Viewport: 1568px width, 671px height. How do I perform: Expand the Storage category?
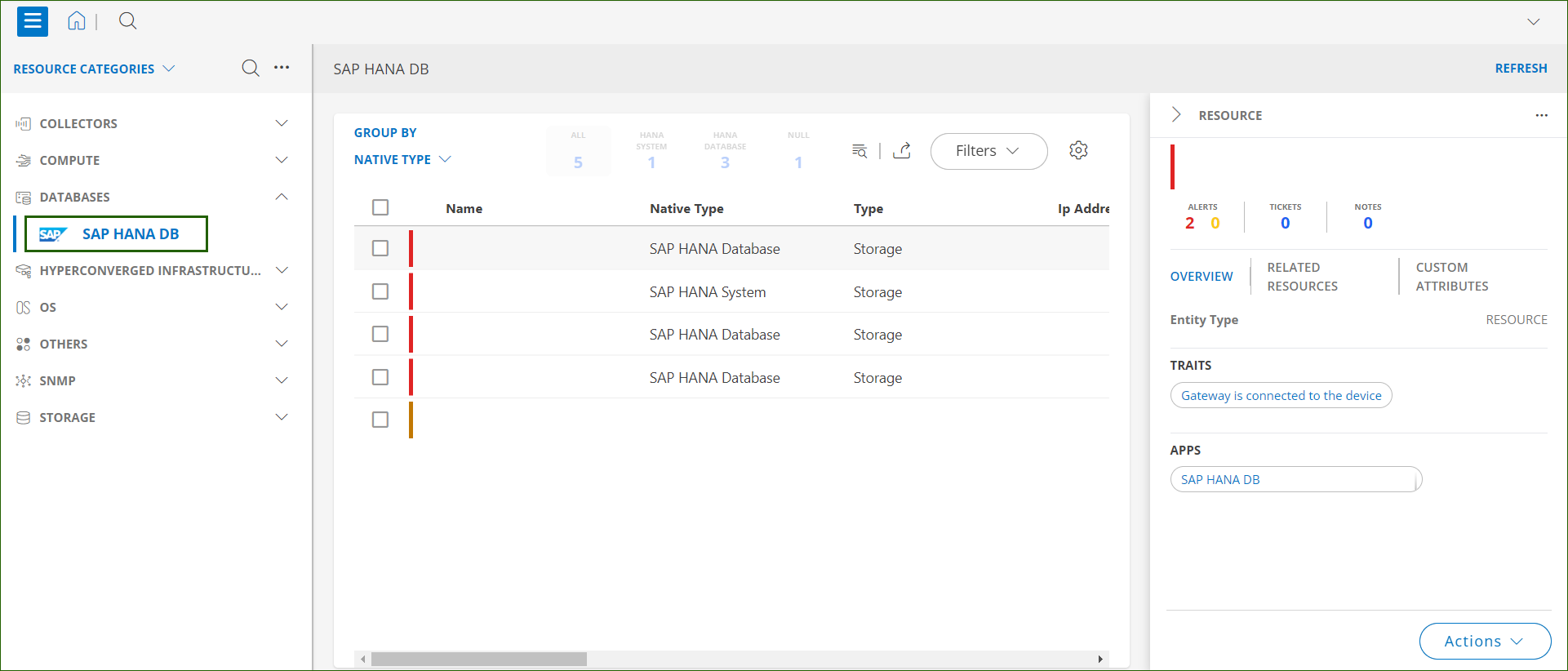click(282, 417)
